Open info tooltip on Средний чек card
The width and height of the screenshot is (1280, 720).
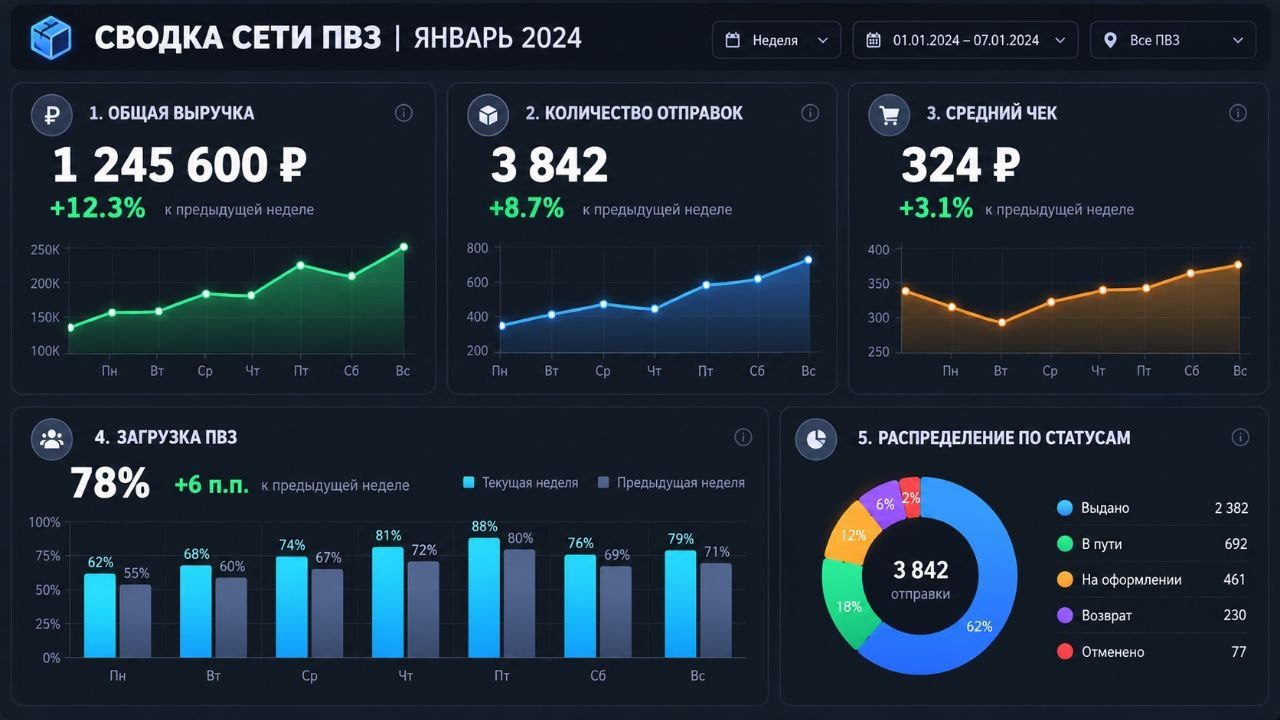(x=1238, y=113)
